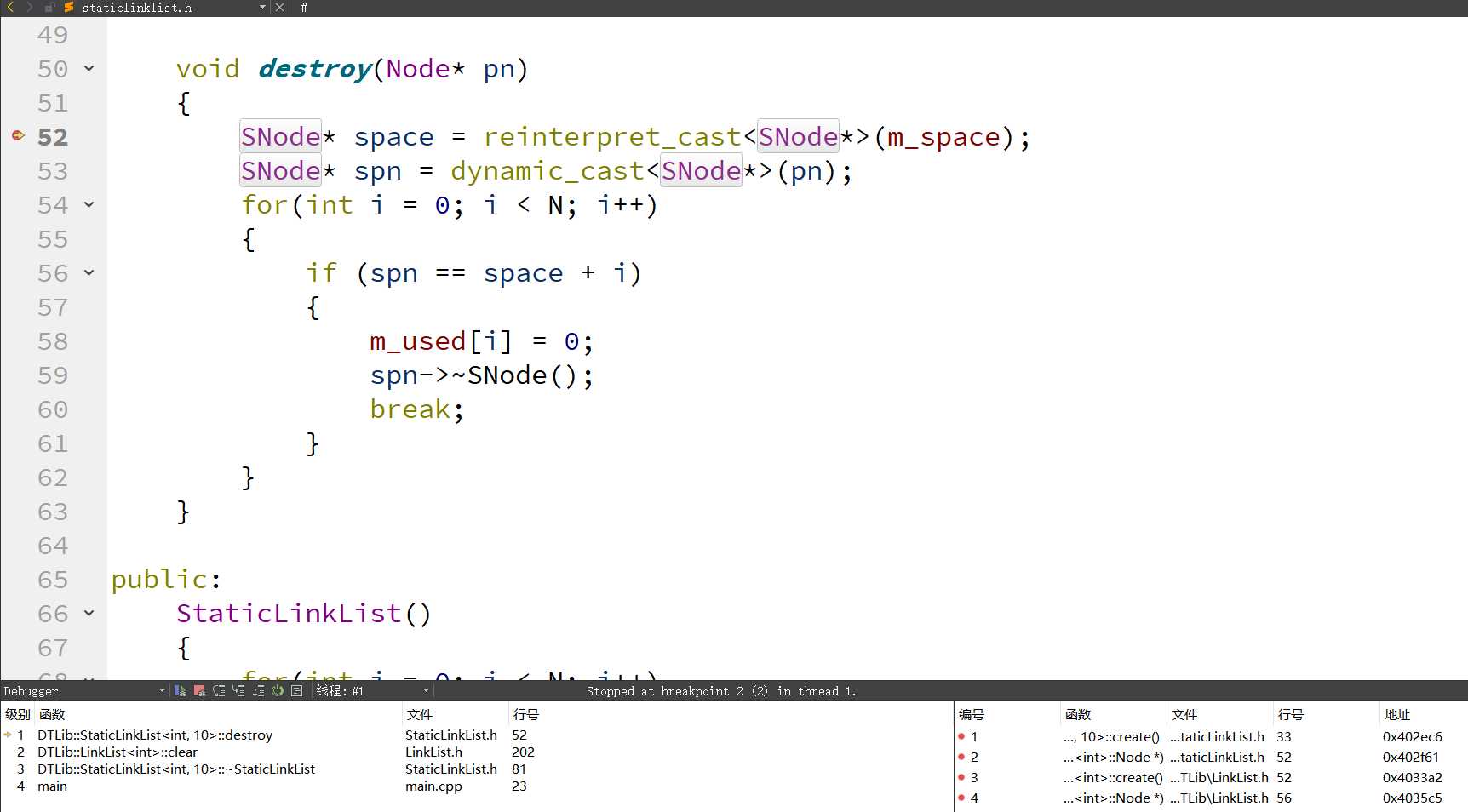Click the public: access specifier
1468x812 pixels.
point(166,580)
